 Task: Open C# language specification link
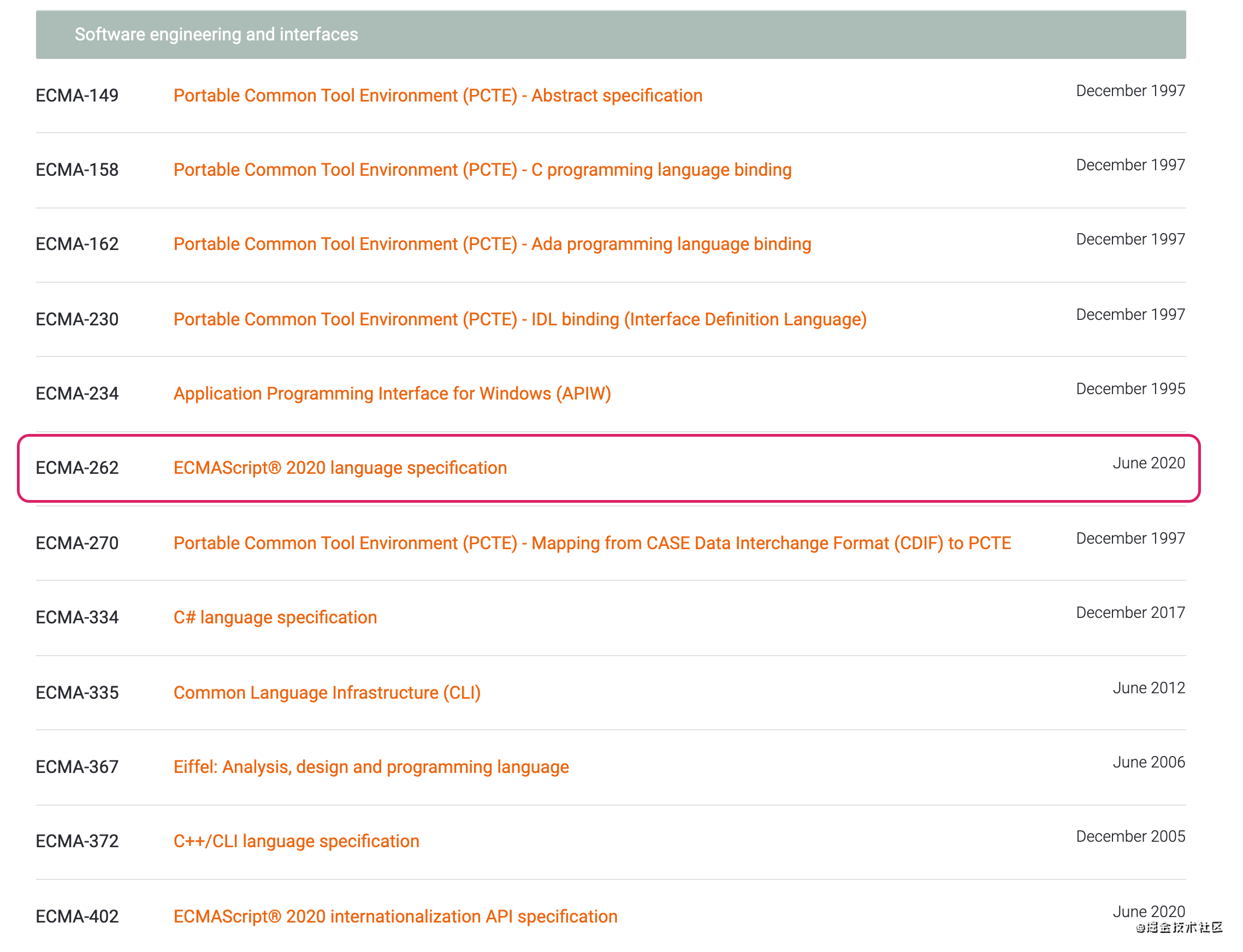tap(275, 617)
